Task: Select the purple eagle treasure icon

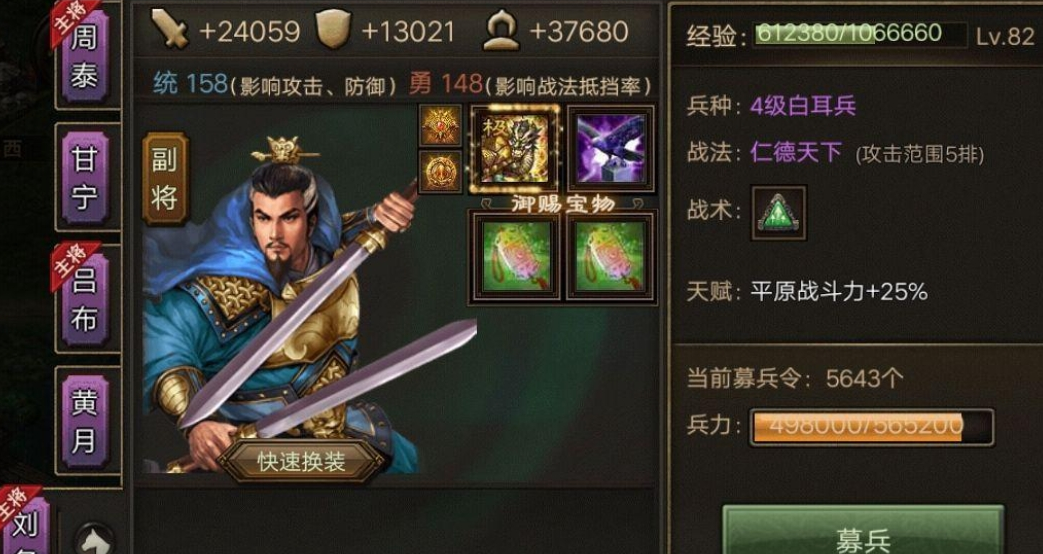Action: click(611, 149)
